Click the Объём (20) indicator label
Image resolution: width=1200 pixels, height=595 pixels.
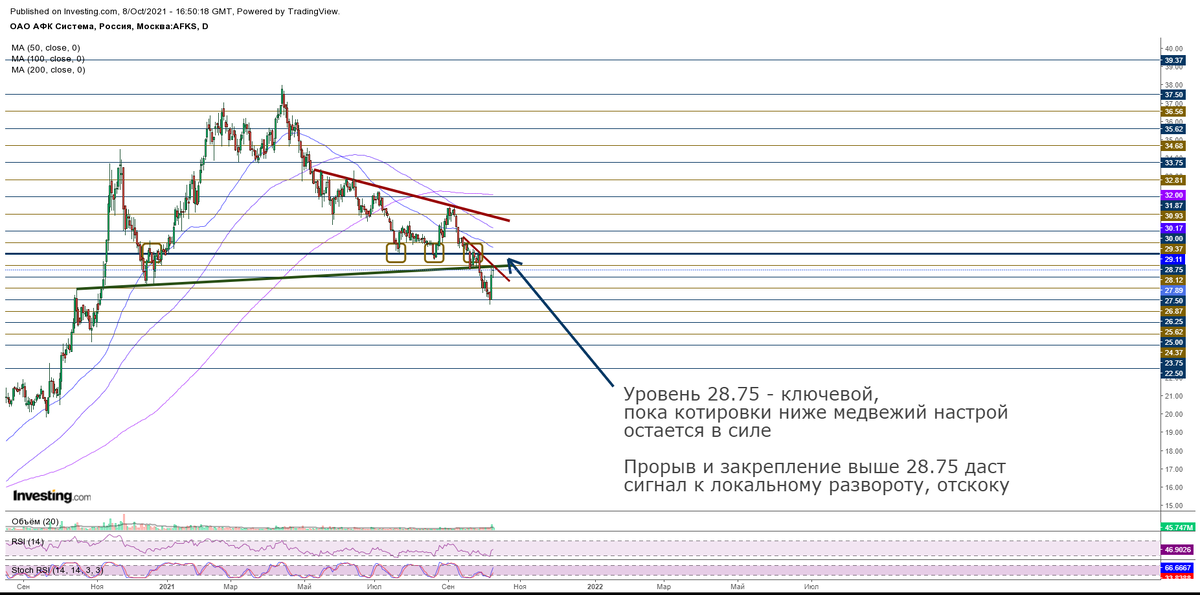(x=35, y=522)
